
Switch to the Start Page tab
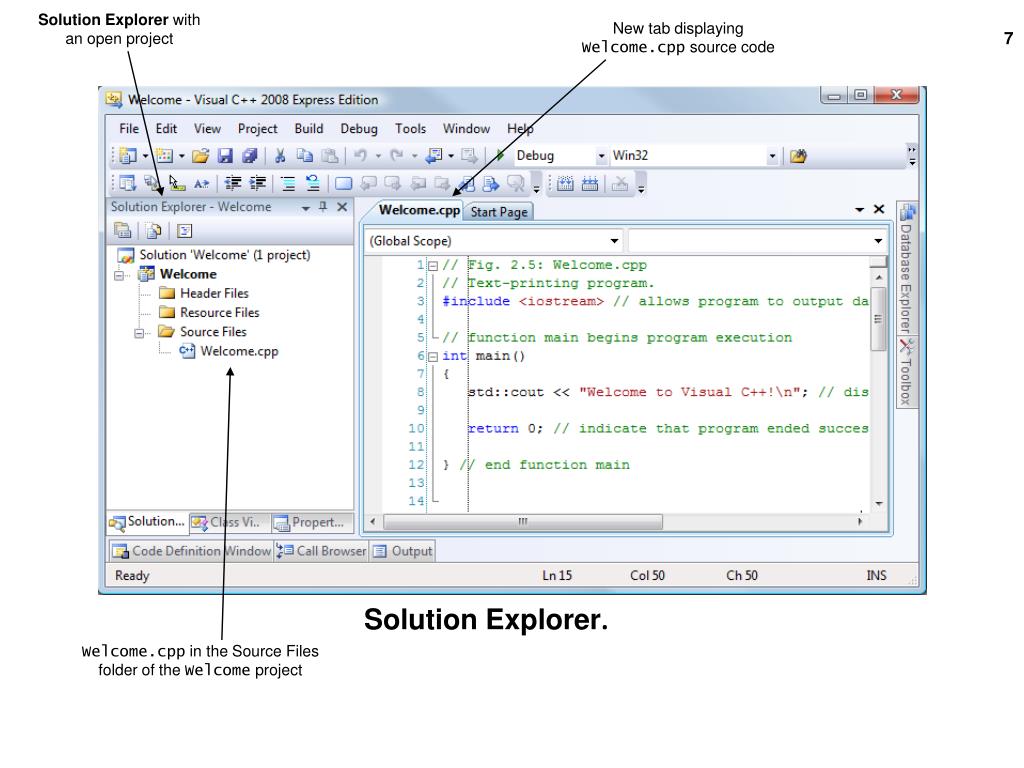coord(499,212)
